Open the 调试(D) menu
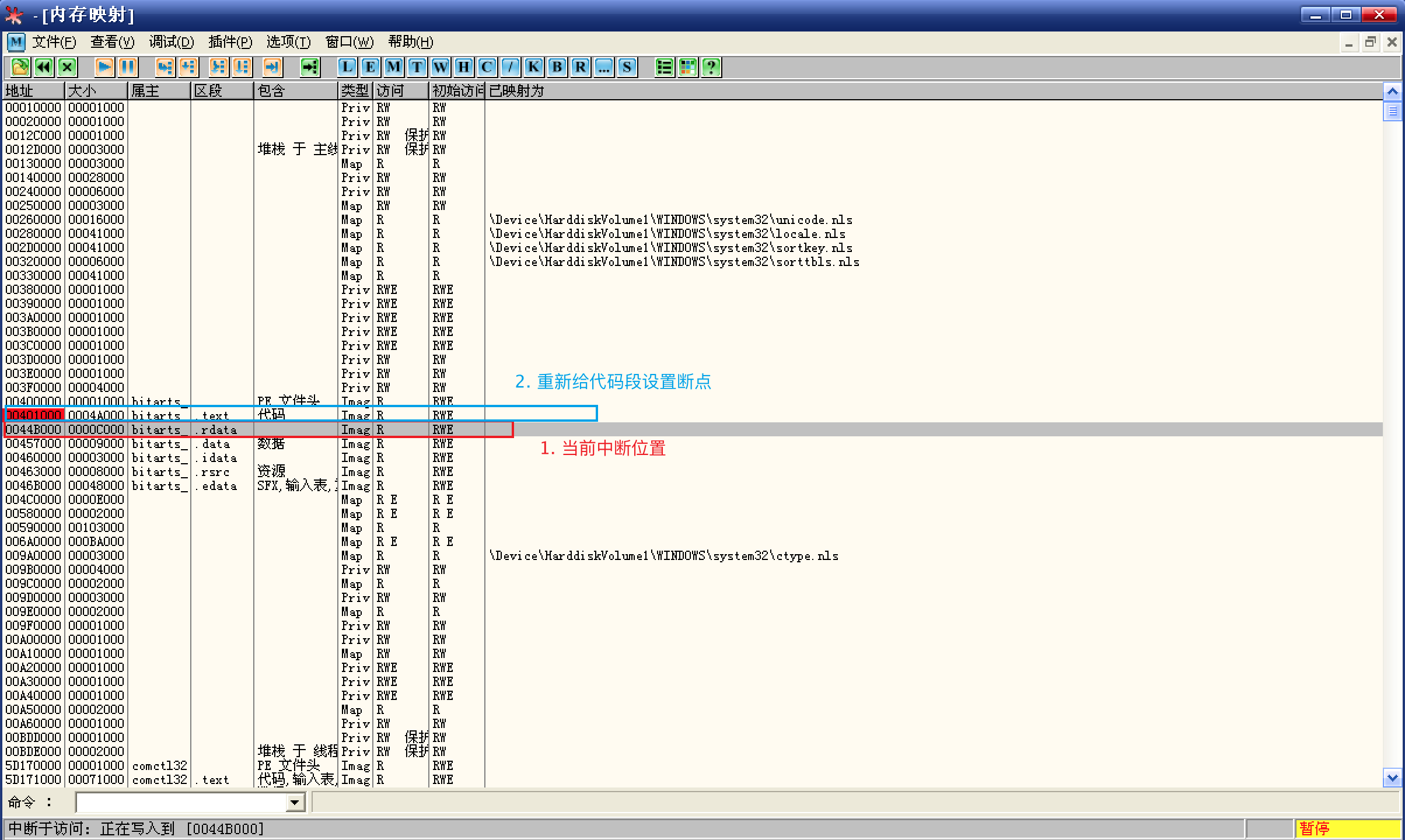 (x=171, y=42)
